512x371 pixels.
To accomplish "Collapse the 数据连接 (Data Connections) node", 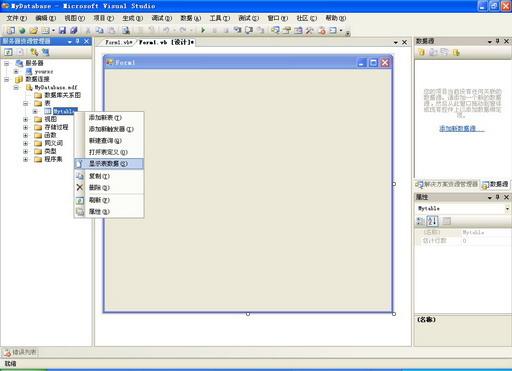I will (7, 79).
